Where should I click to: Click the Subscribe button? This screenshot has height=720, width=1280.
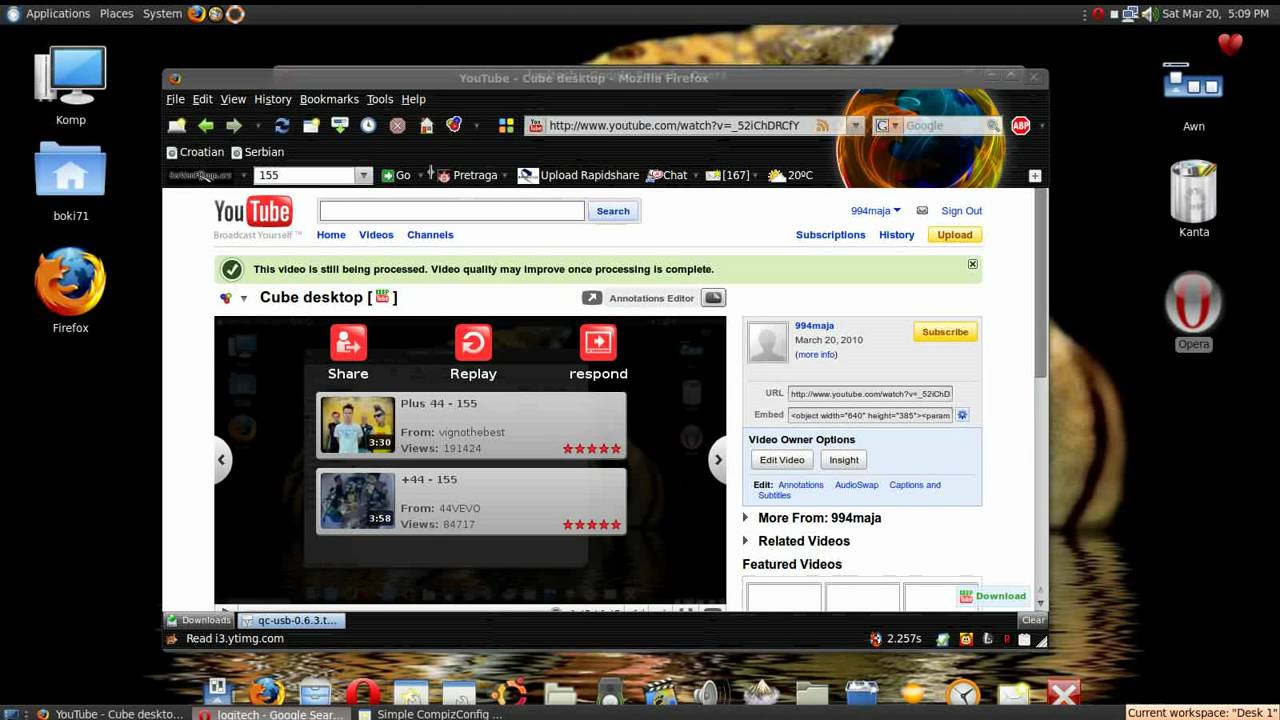click(945, 332)
